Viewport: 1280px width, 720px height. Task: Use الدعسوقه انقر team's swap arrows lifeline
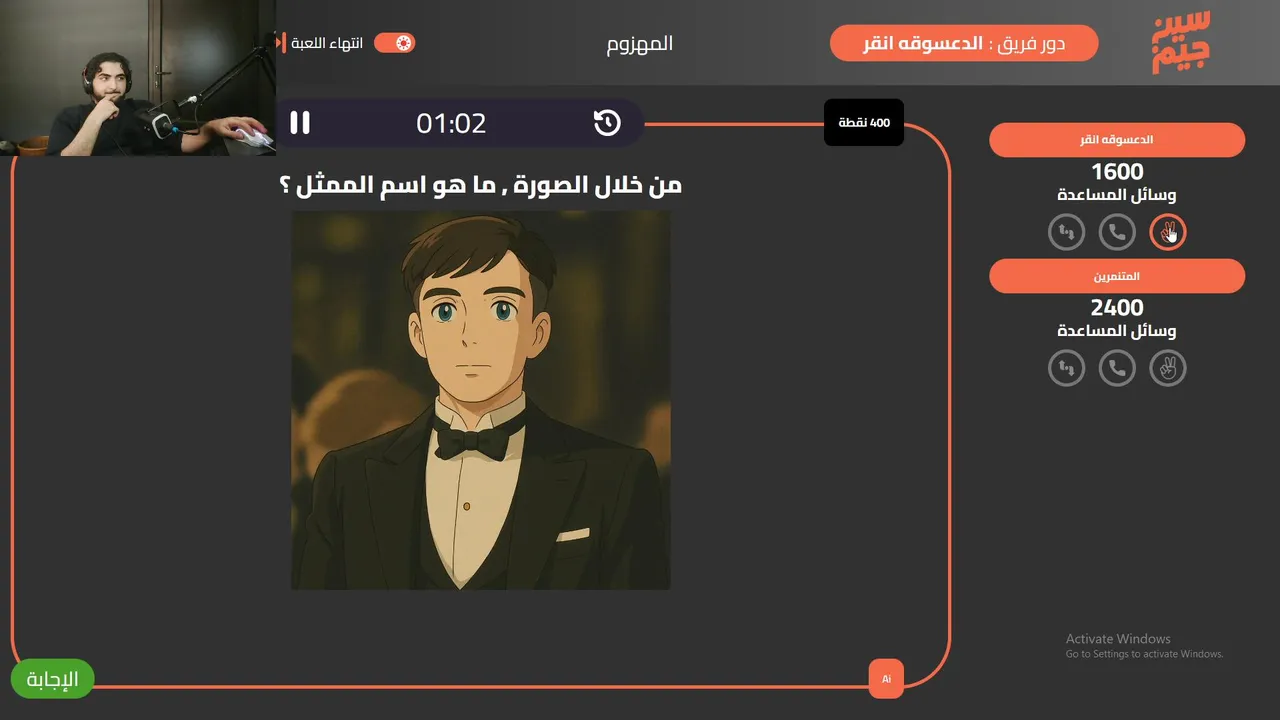[1067, 233]
